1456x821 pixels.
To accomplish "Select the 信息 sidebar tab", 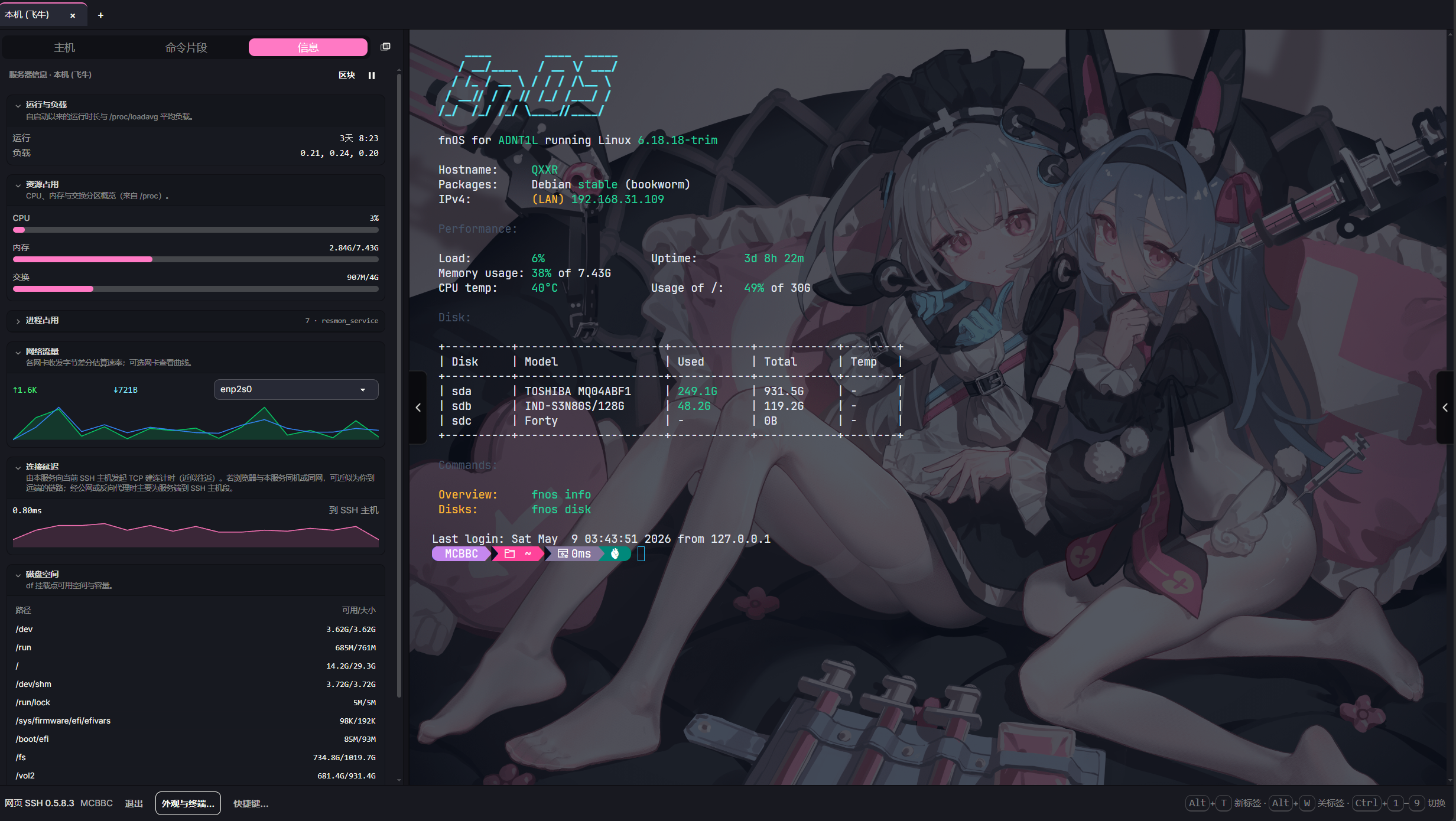I will 308,47.
